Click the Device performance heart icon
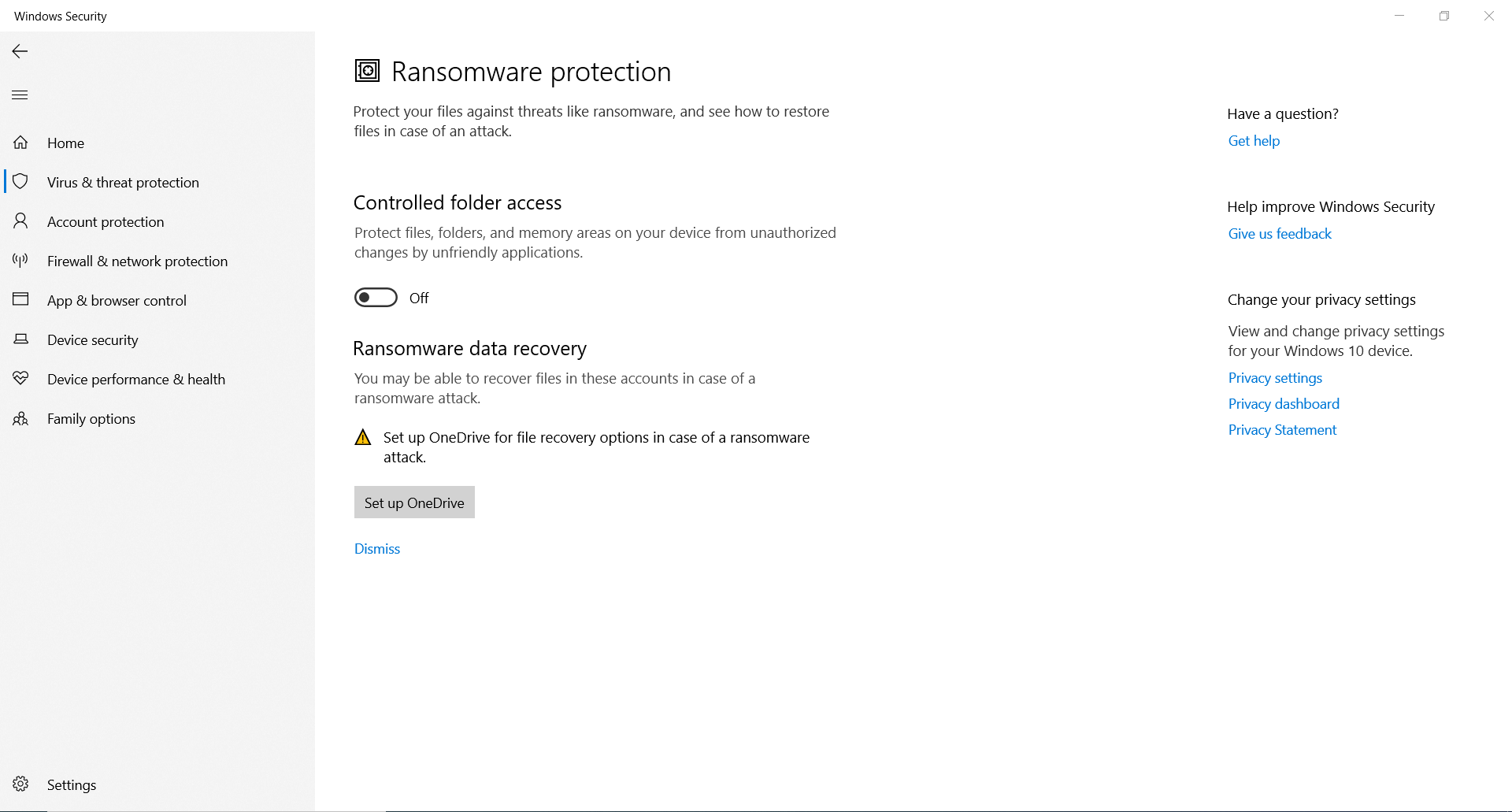 click(x=20, y=379)
